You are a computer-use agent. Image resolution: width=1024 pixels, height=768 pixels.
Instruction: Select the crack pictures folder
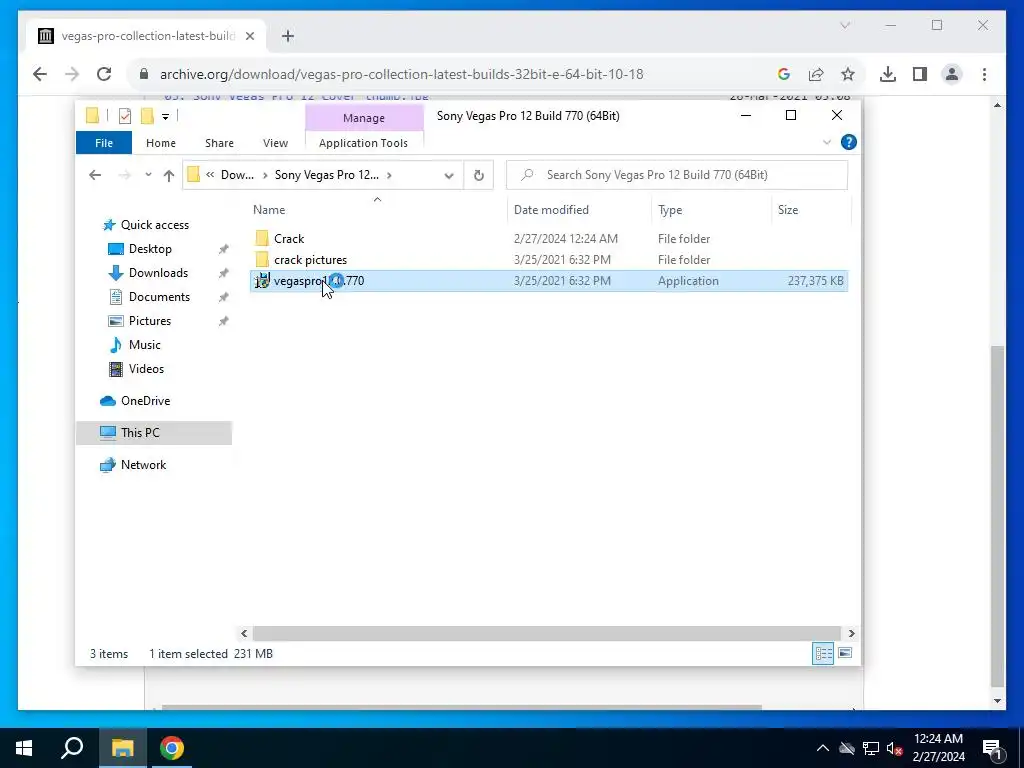click(310, 260)
